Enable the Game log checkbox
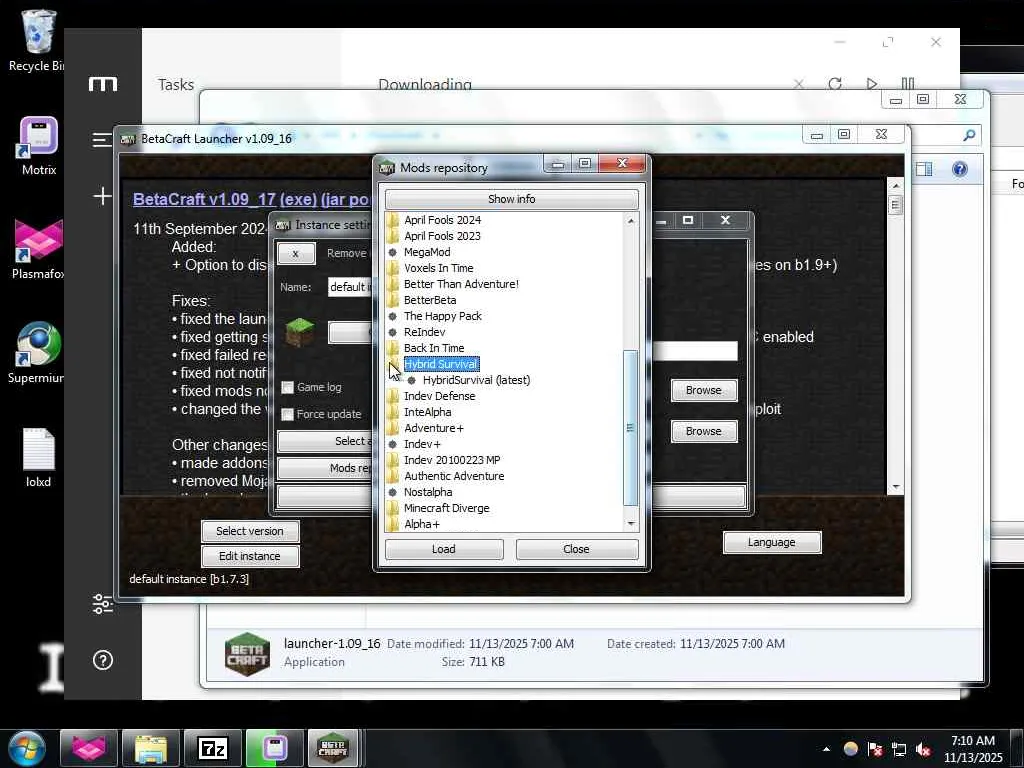1024x768 pixels. pyautogui.click(x=287, y=387)
